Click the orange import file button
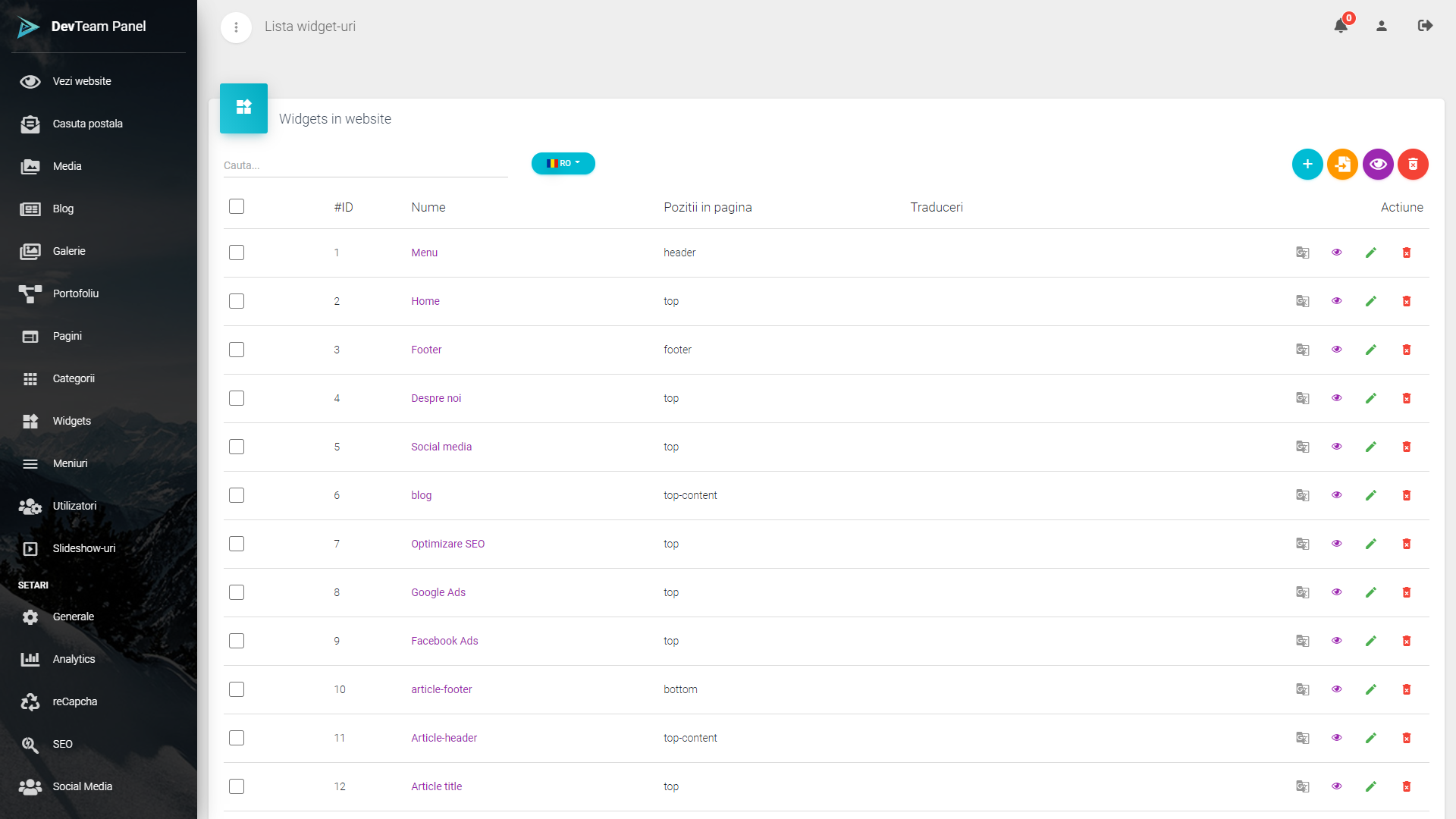The width and height of the screenshot is (1456, 819). tap(1342, 164)
